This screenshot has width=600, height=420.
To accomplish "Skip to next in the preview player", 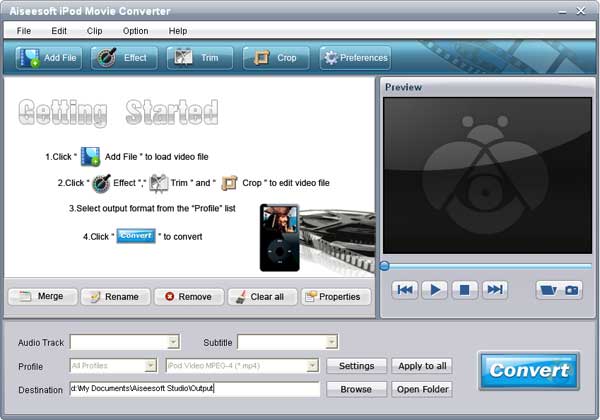I will (495, 290).
